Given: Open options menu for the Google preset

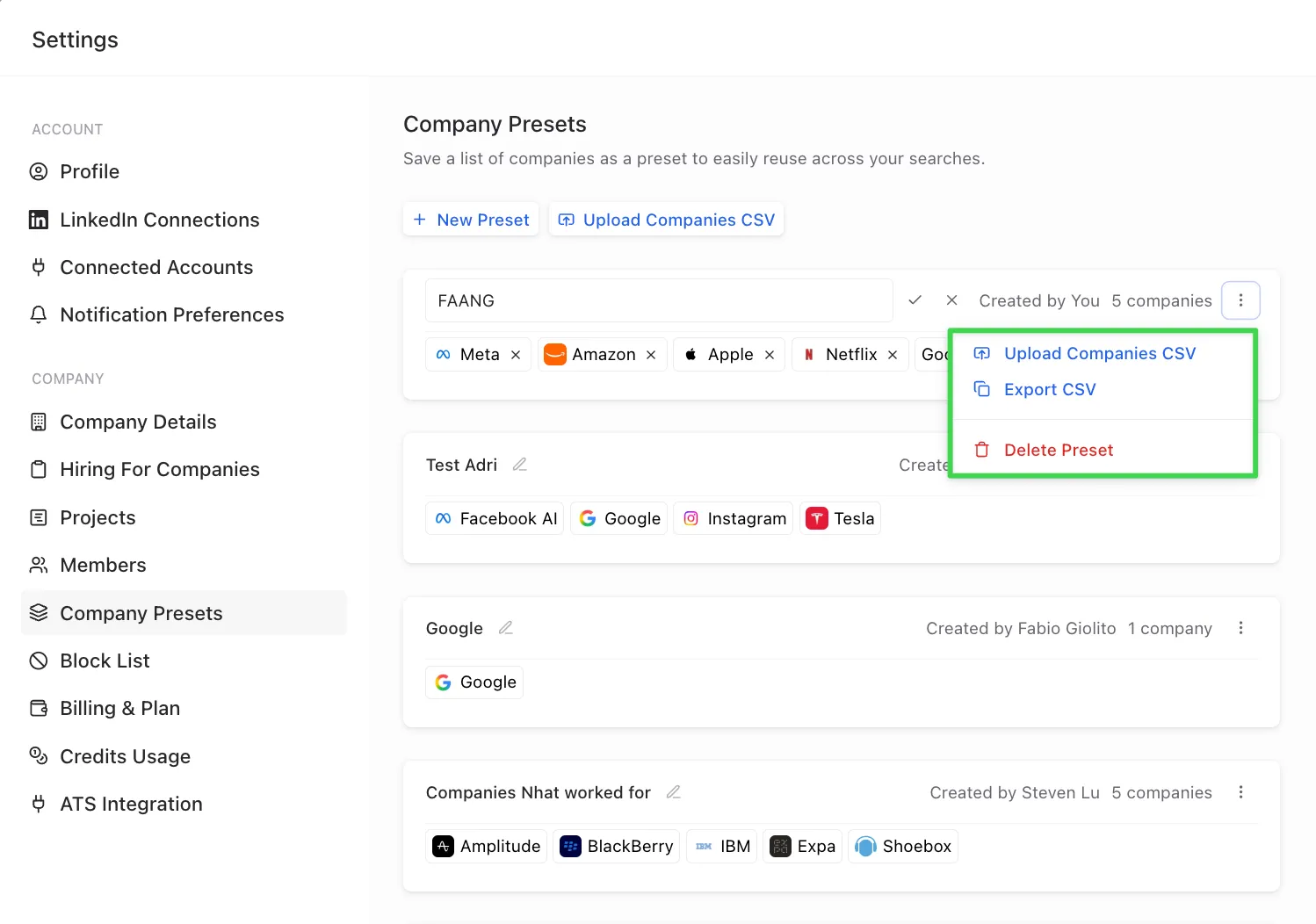Looking at the screenshot, I should [1240, 628].
